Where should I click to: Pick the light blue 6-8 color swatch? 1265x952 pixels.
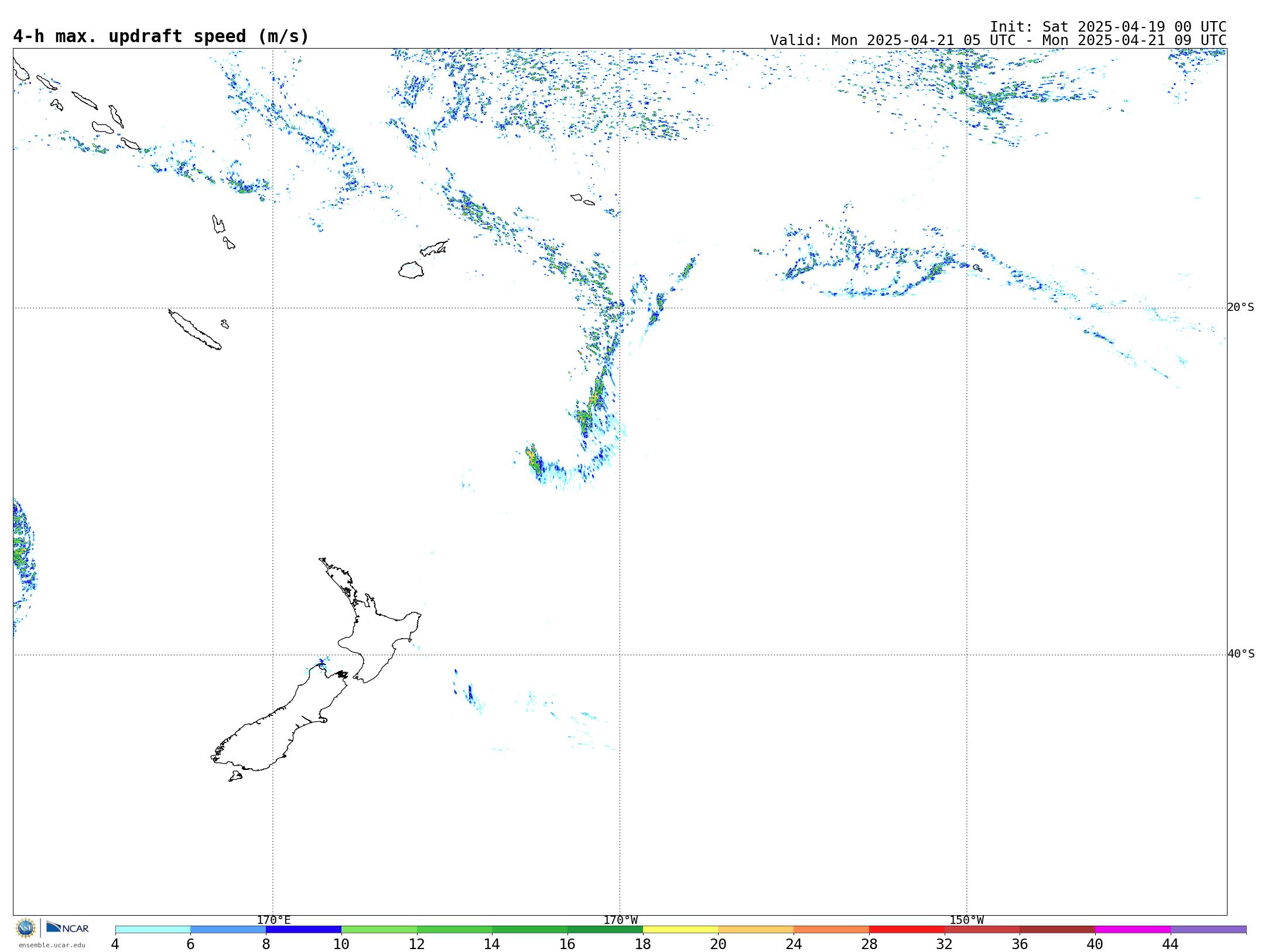(x=228, y=930)
